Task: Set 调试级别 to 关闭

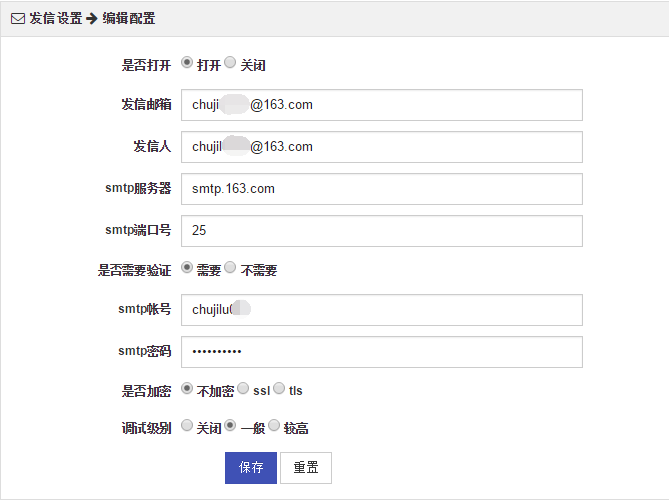Action: tap(187, 425)
